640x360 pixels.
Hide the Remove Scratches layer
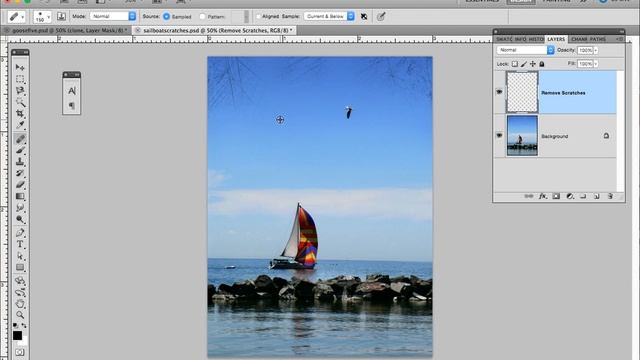coord(499,92)
